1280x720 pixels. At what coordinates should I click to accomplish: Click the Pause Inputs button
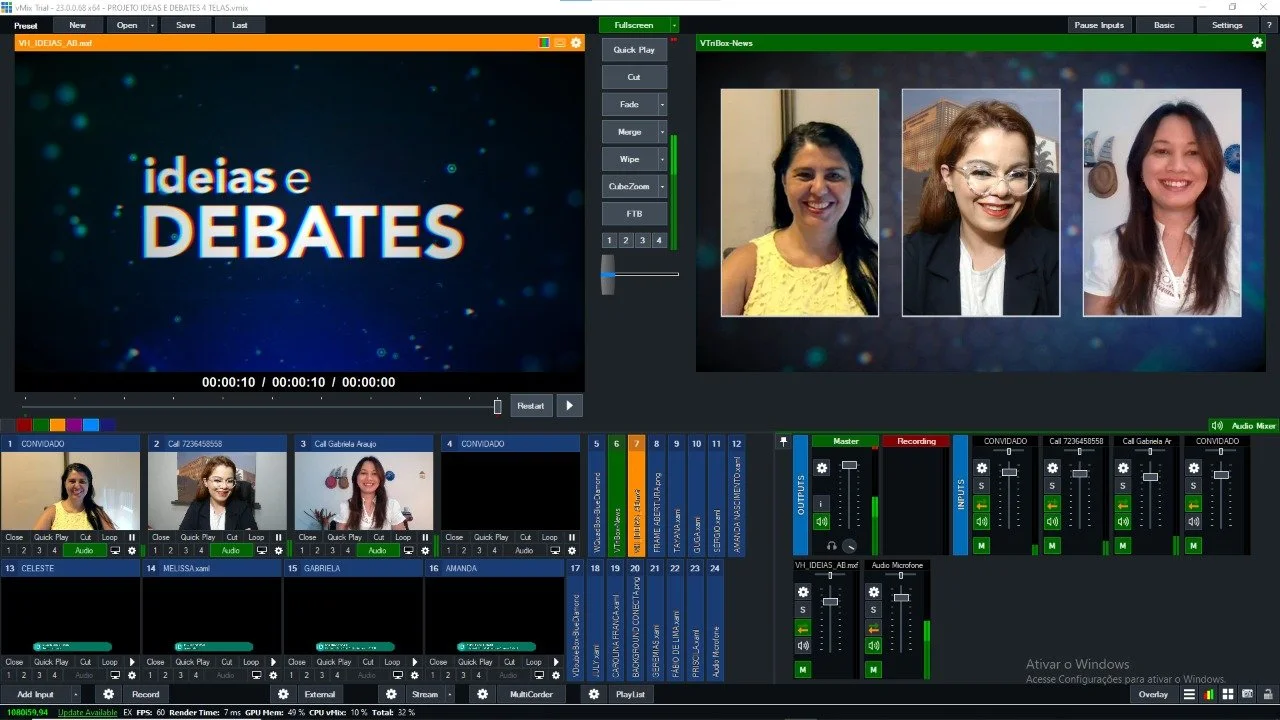pyautogui.click(x=1099, y=25)
